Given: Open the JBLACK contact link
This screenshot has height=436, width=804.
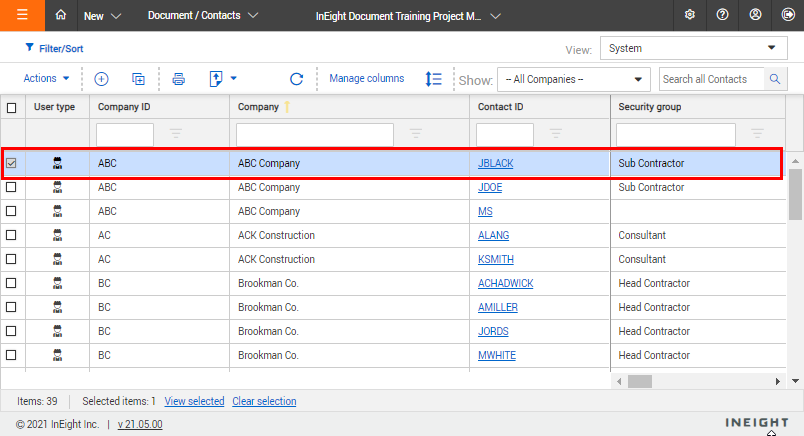Looking at the screenshot, I should click(x=495, y=163).
